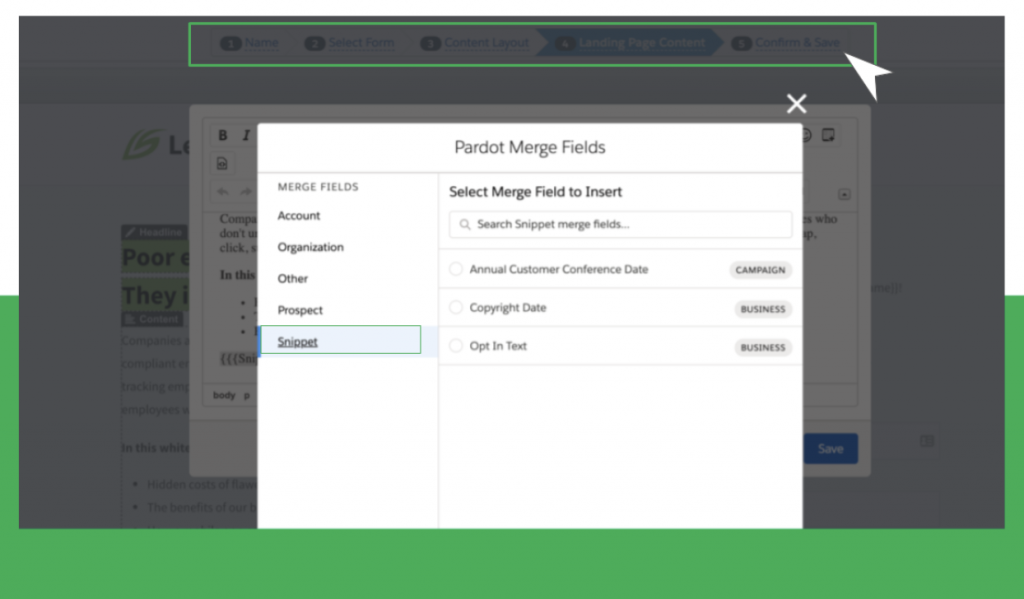Click the Copyright Date label
Image resolution: width=1024 pixels, height=599 pixels.
tap(507, 308)
